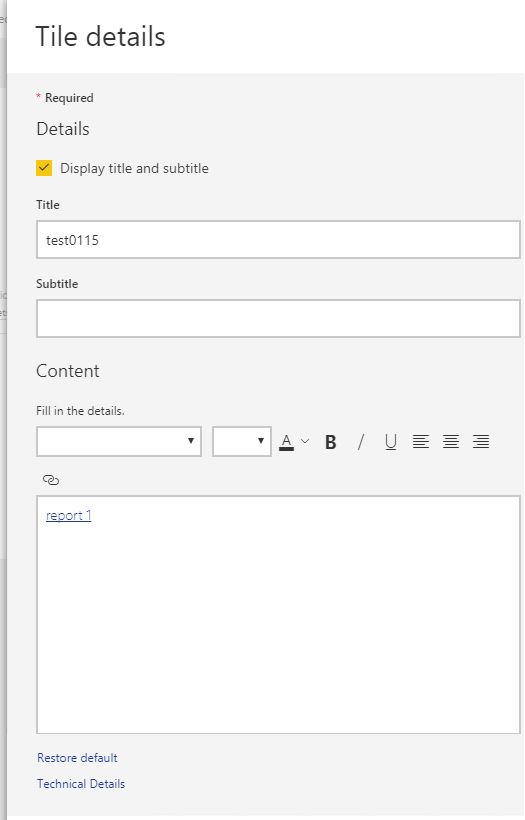
Task: Click inside the content text area
Action: pos(278,614)
